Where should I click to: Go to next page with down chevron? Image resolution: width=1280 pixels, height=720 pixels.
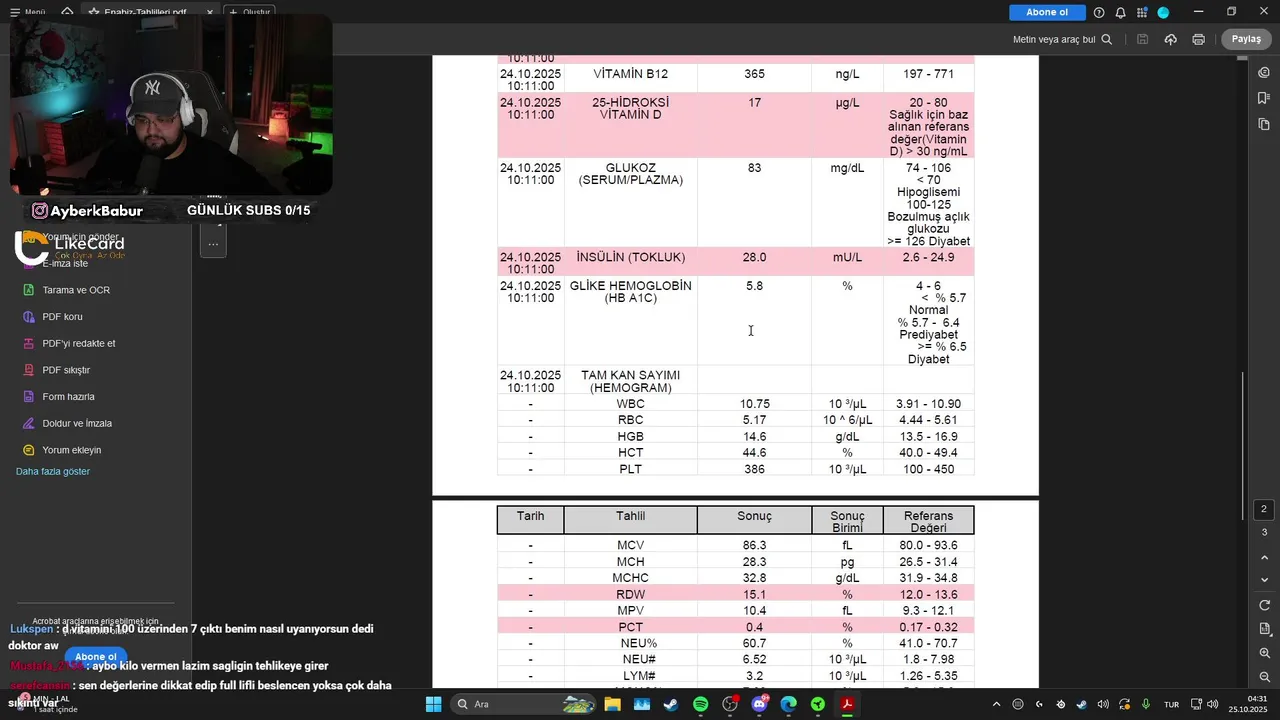pos(1264,580)
